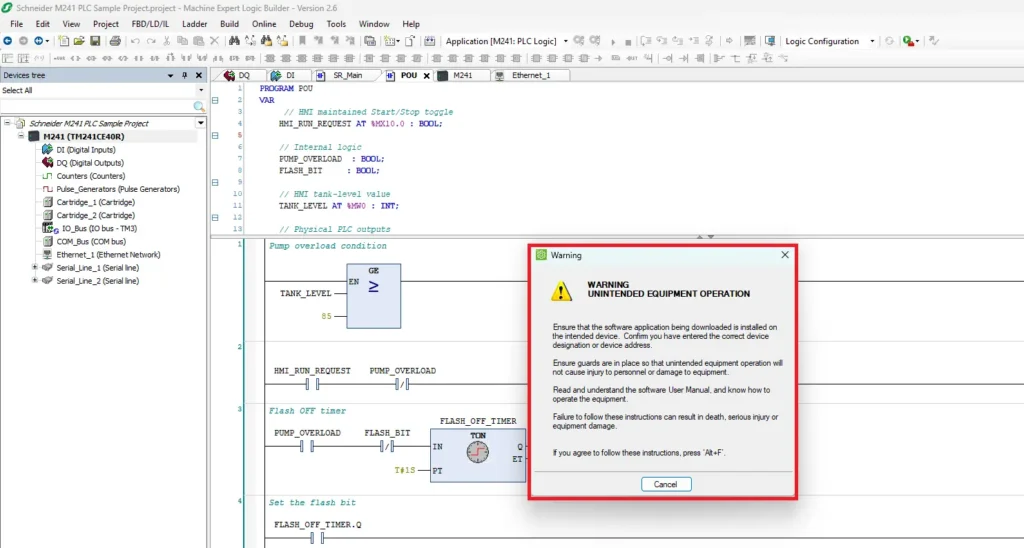Select COM_Bus (COM bus) tree item

tap(91, 241)
